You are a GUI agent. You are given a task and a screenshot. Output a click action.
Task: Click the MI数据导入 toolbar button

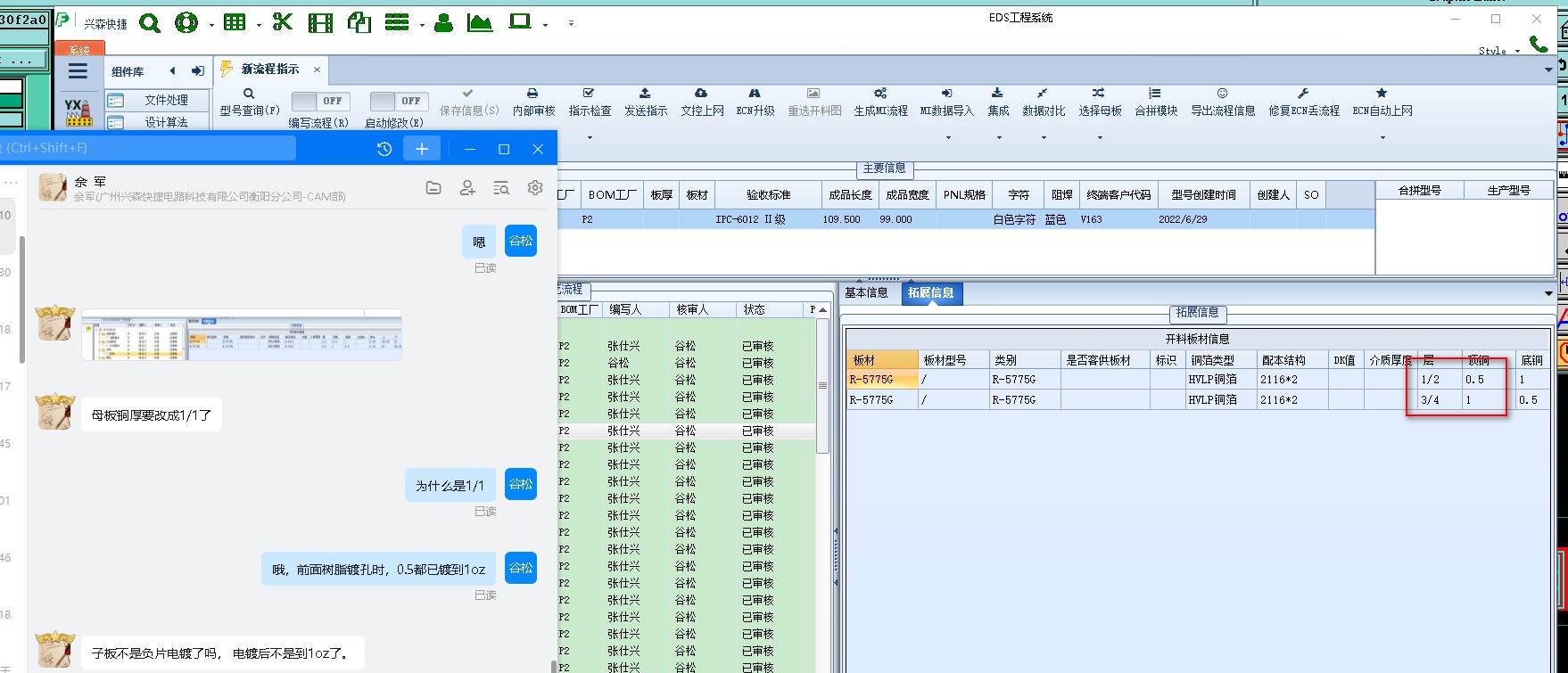(x=947, y=103)
